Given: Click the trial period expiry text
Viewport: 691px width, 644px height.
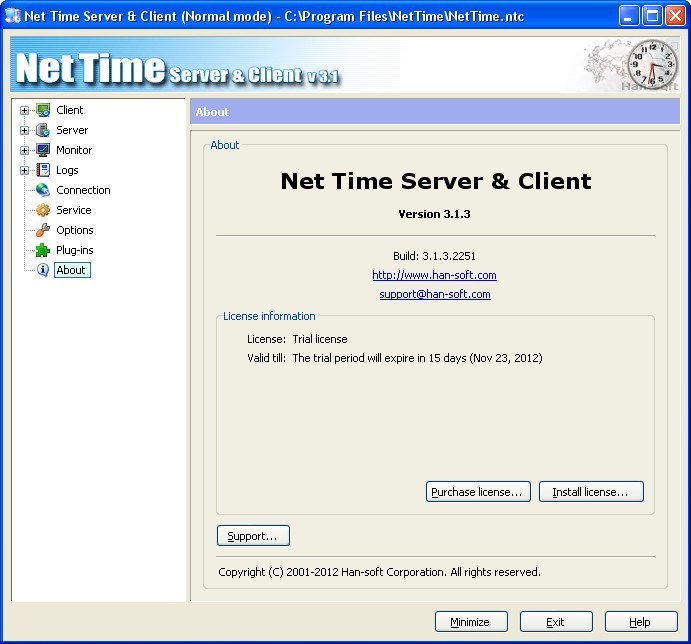Looking at the screenshot, I should (417, 358).
